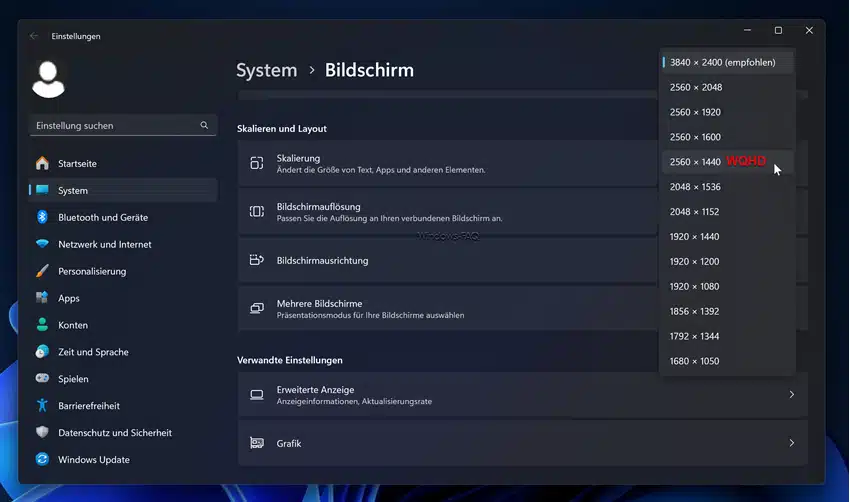This screenshot has width=850, height=502.
Task: Click the Bildschirmausrichtung icon
Action: (x=256, y=260)
